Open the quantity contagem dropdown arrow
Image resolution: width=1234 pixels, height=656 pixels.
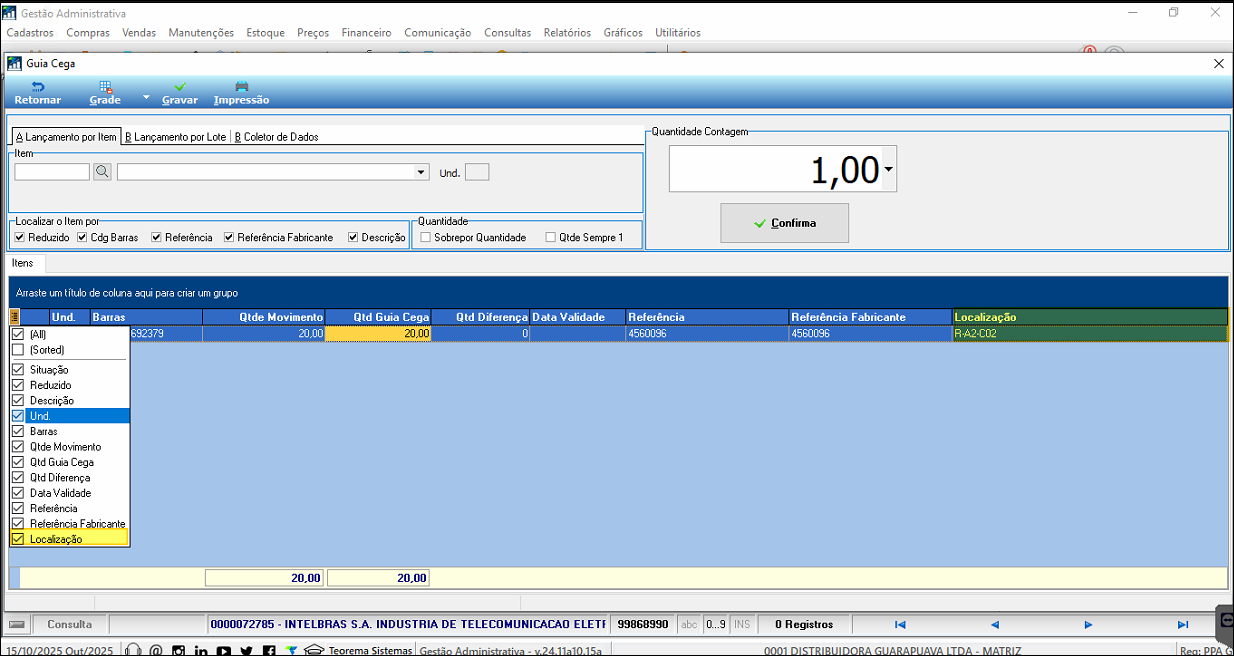(888, 170)
